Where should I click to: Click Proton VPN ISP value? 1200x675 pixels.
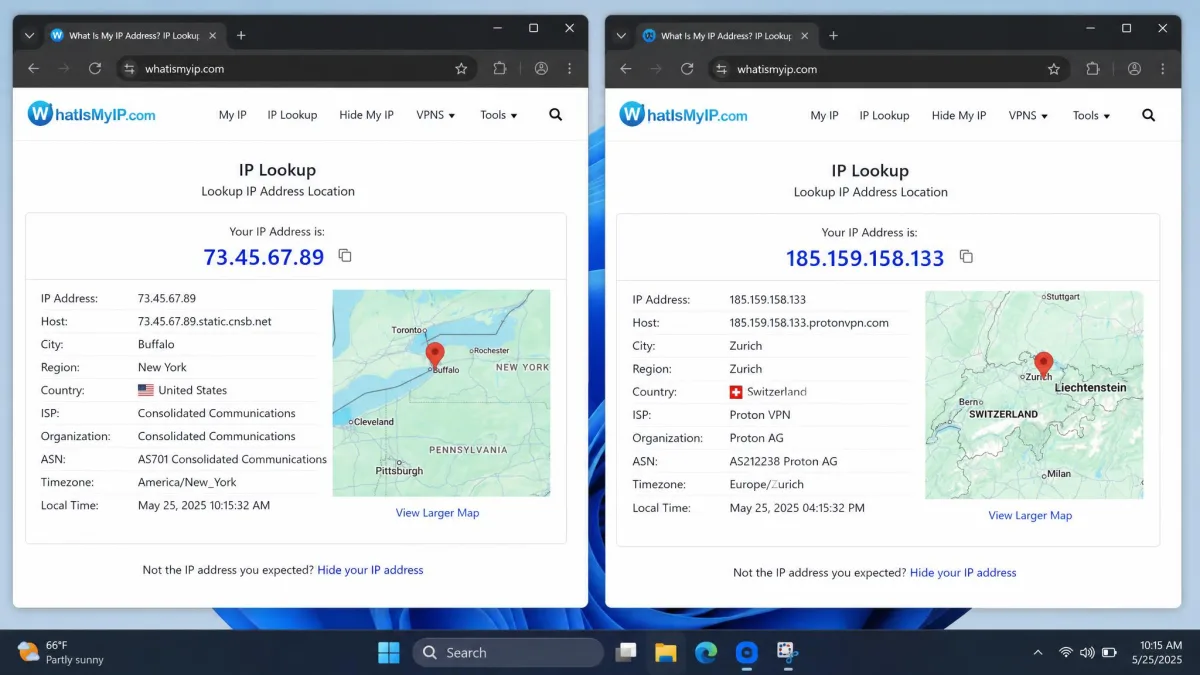coord(760,415)
